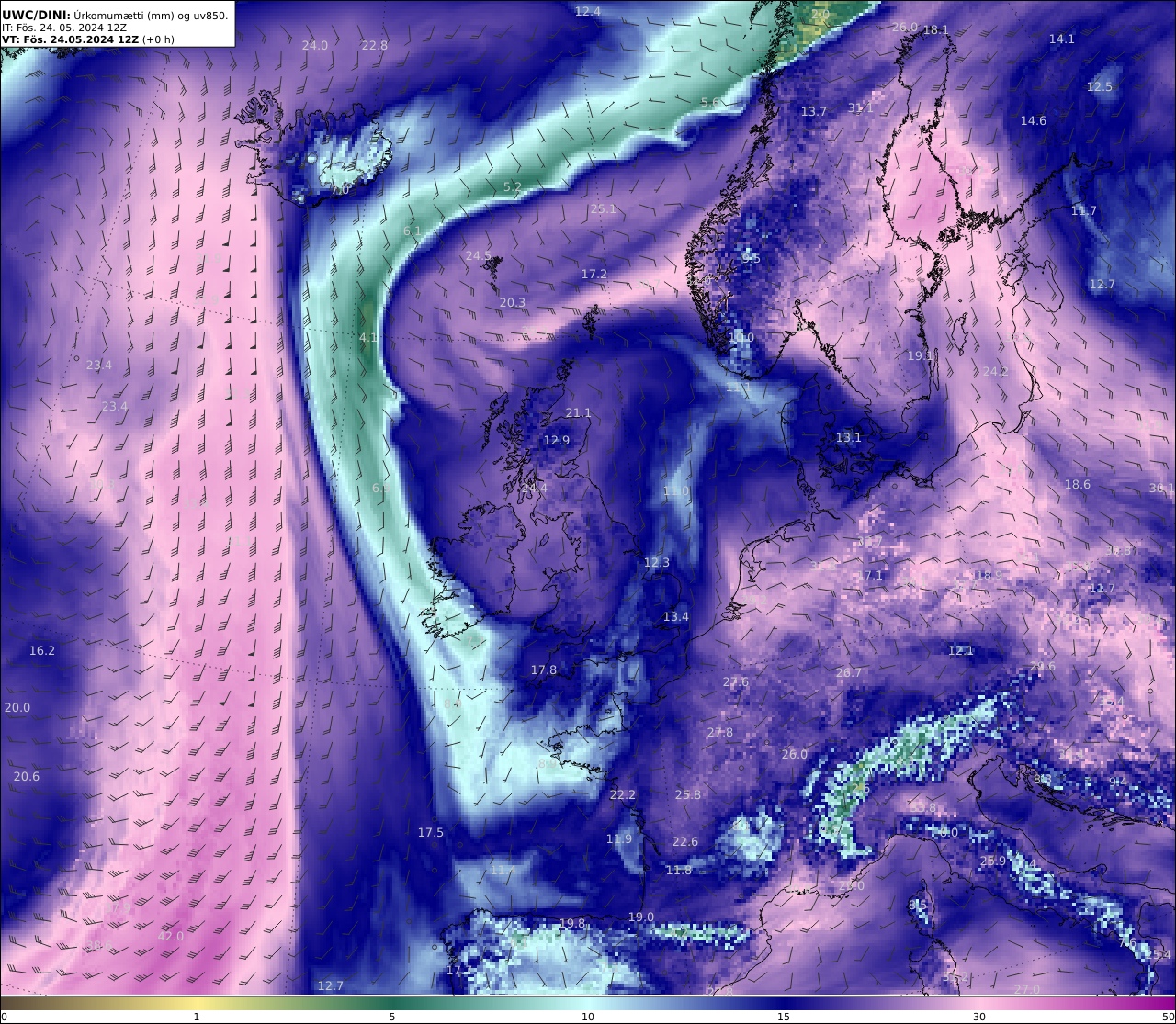Select the 12.1 value label

(x=961, y=650)
